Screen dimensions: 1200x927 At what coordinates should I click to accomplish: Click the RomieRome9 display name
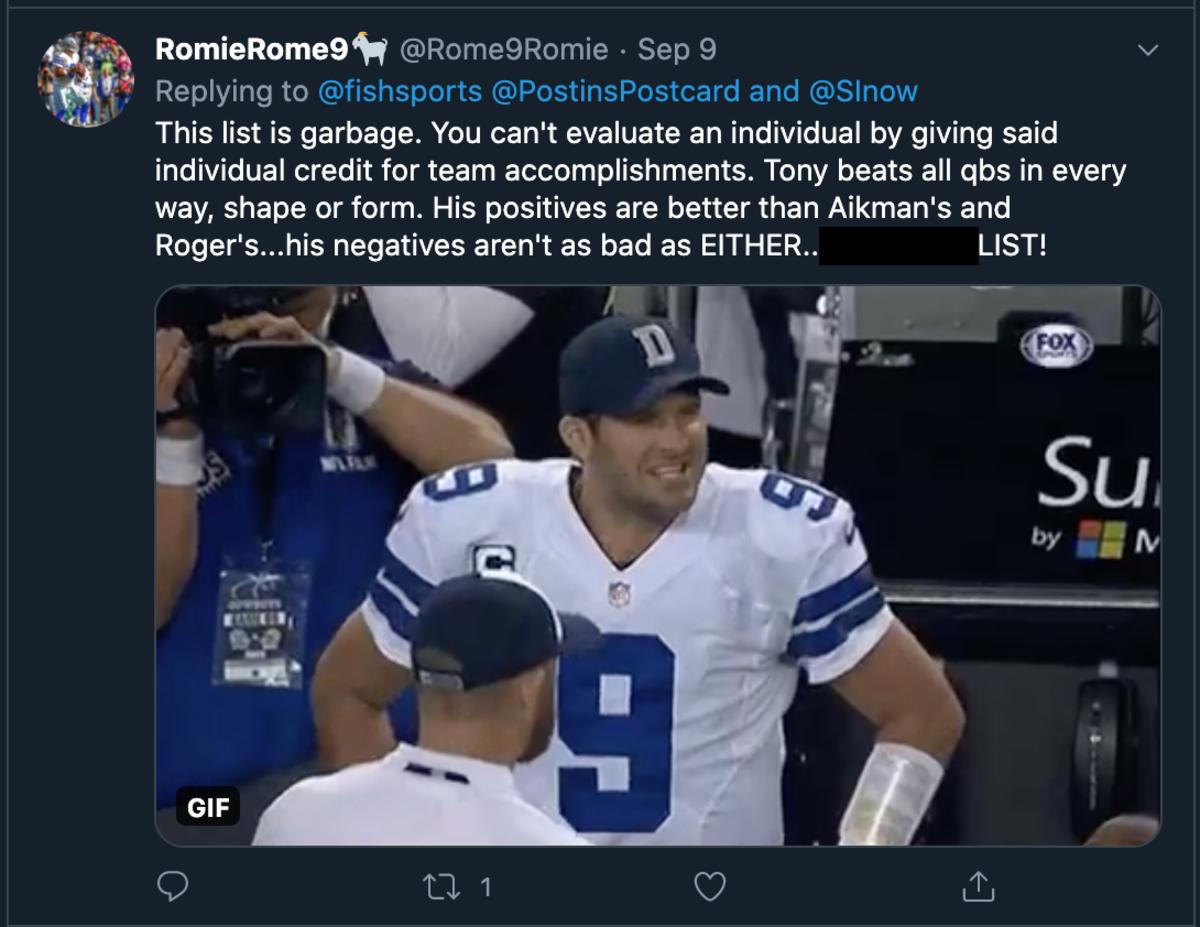250,49
